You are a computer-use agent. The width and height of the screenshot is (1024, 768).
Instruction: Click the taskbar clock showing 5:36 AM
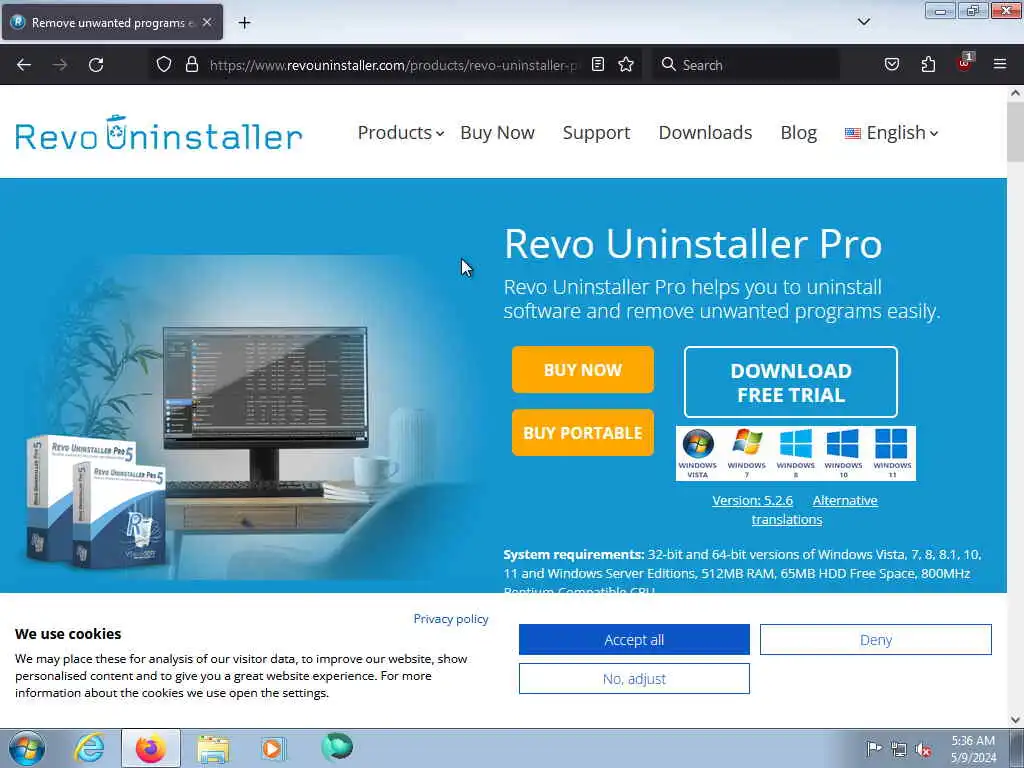973,749
